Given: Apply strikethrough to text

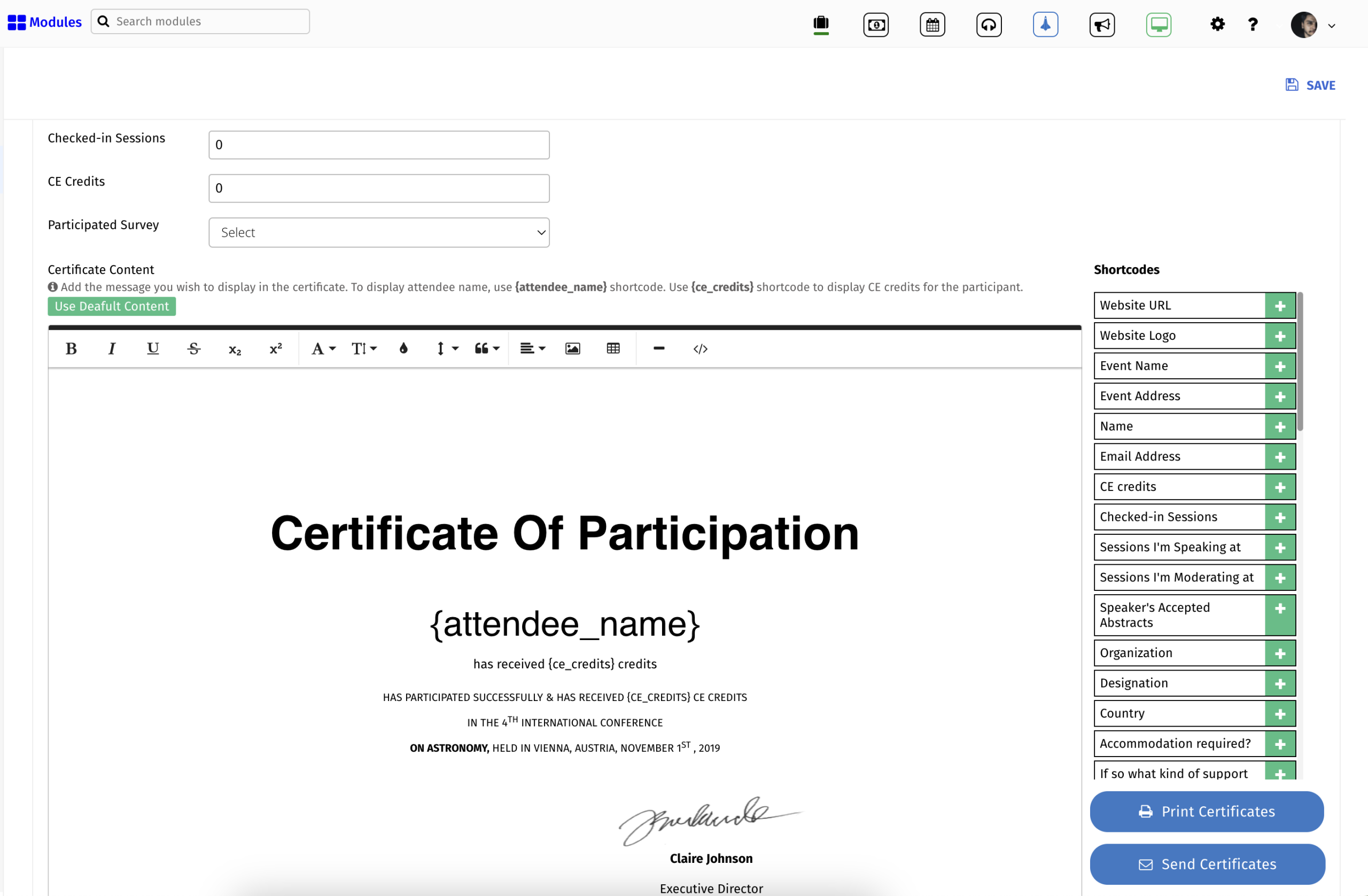Looking at the screenshot, I should coord(193,349).
